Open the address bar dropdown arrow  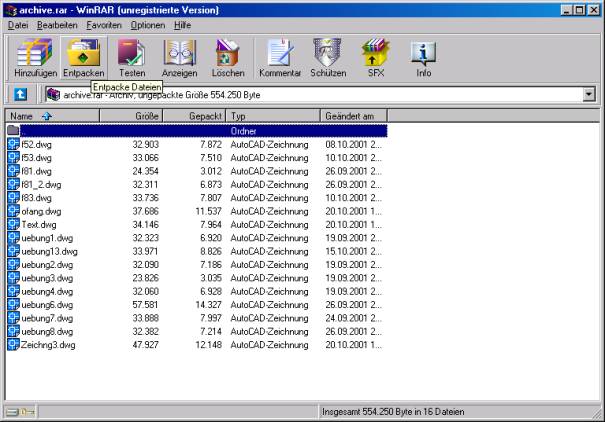pyautogui.click(x=589, y=94)
